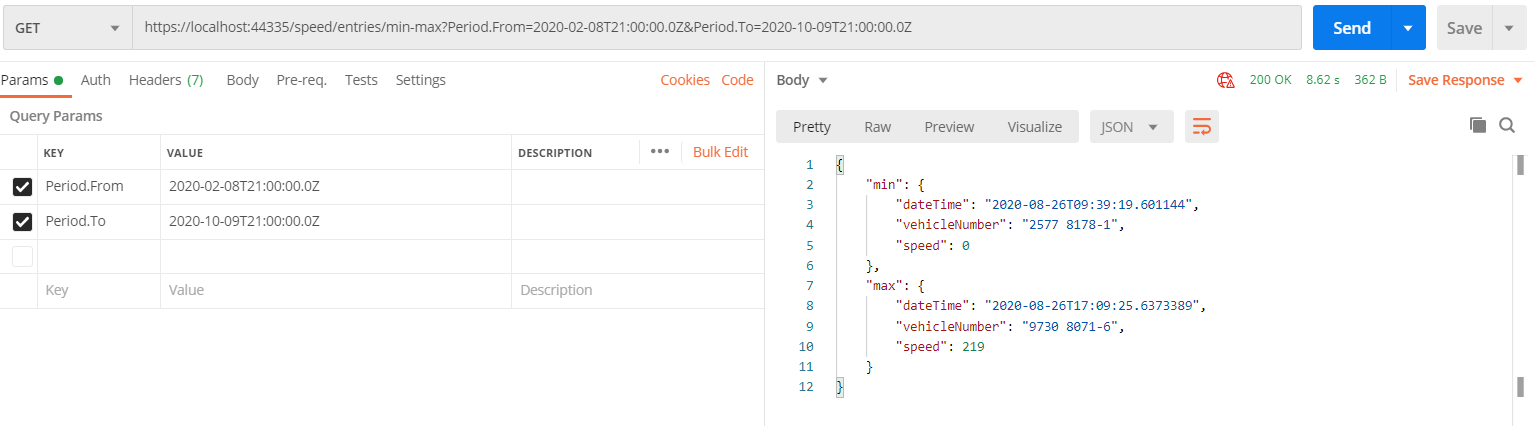The width and height of the screenshot is (1535, 426).
Task: Open search in response body
Action: pos(1507,125)
